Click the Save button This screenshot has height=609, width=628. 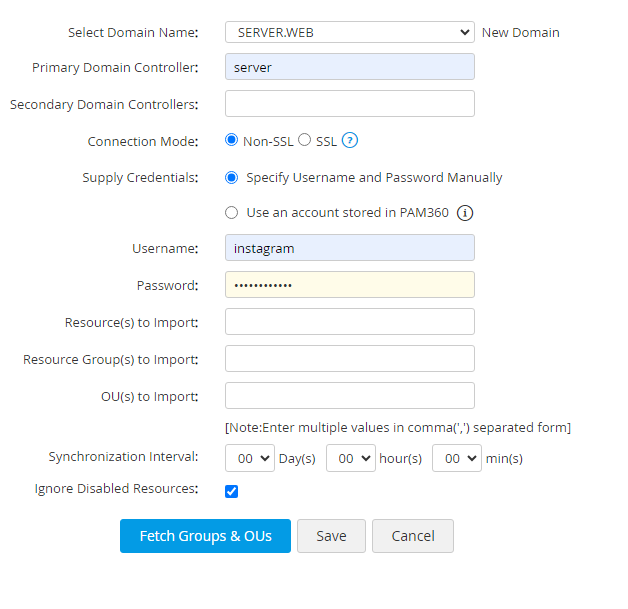coord(331,536)
